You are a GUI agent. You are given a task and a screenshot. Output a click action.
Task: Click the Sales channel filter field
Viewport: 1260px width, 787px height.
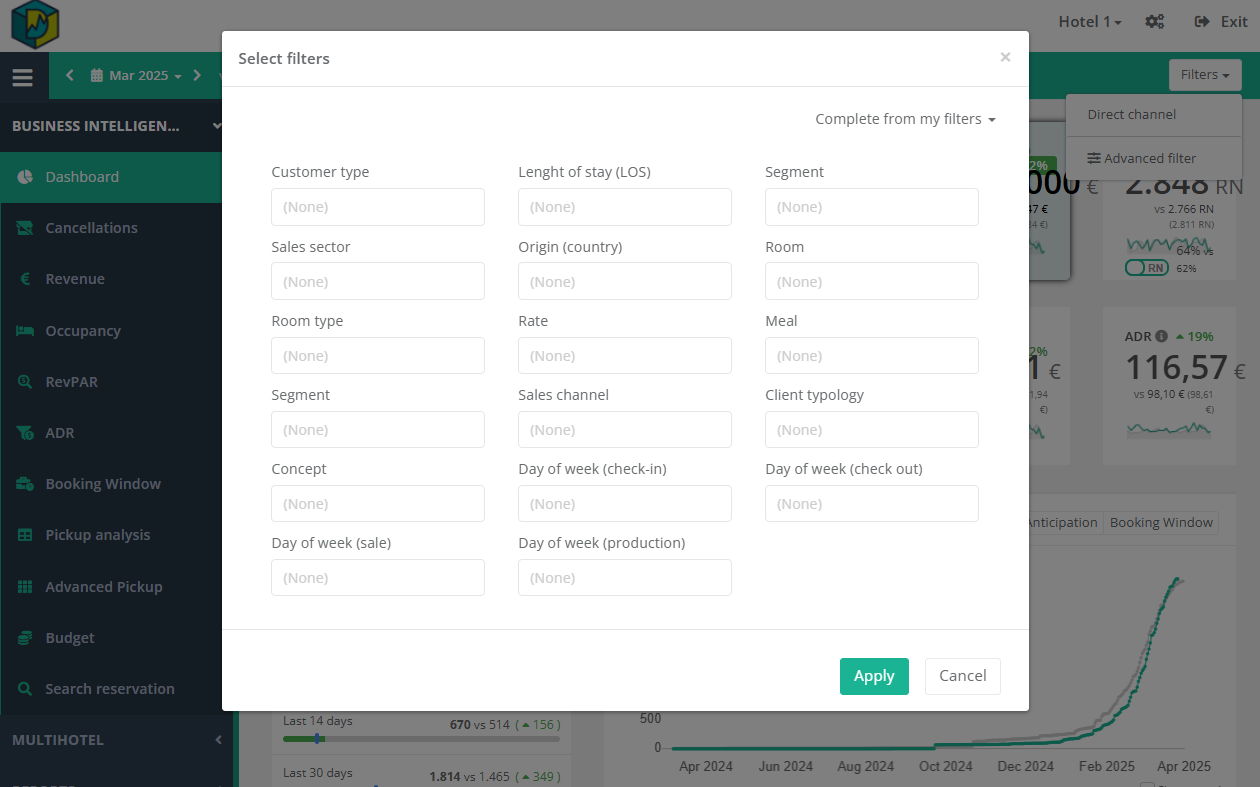[624, 430]
